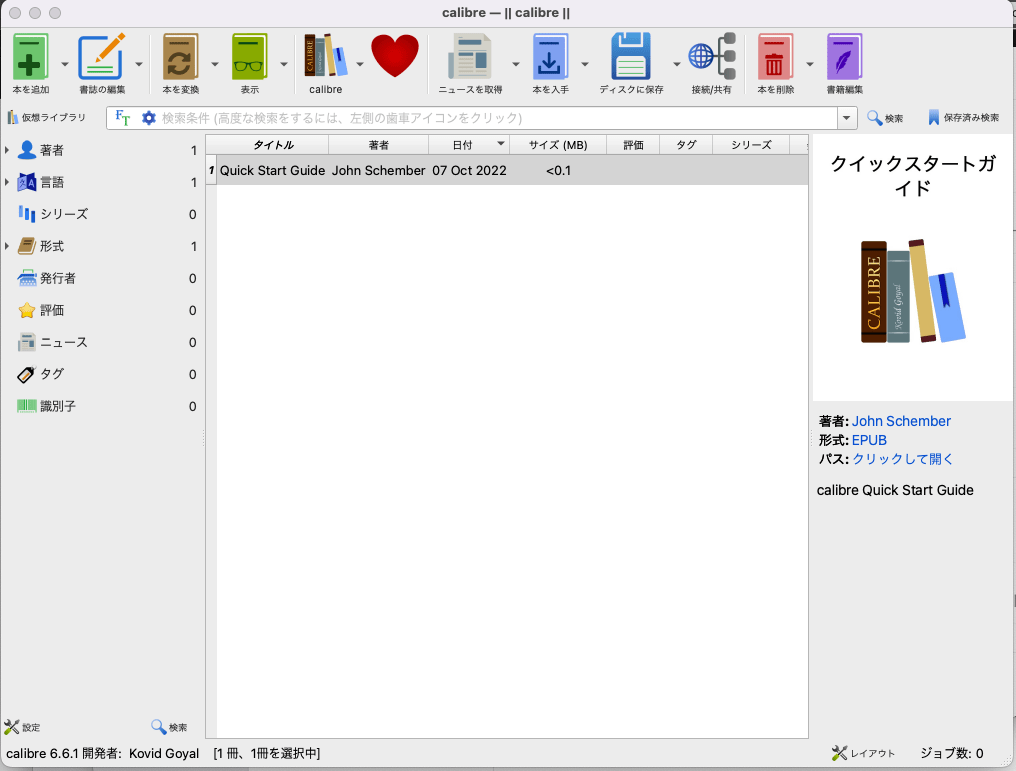
Task: Click the 07 Oct 2022 date cell
Action: (469, 170)
